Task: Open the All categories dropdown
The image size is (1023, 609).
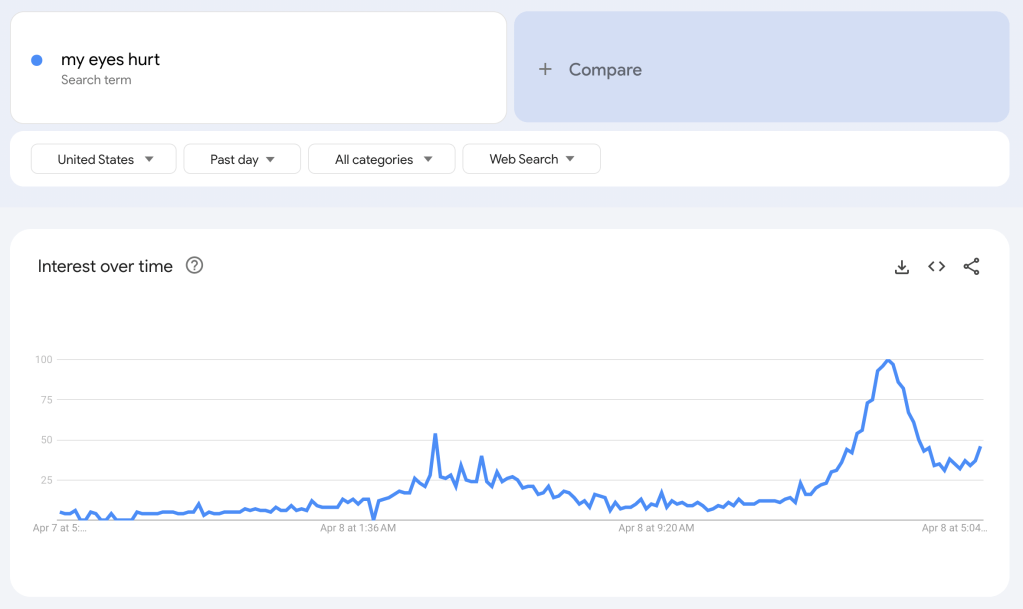Action: click(382, 159)
